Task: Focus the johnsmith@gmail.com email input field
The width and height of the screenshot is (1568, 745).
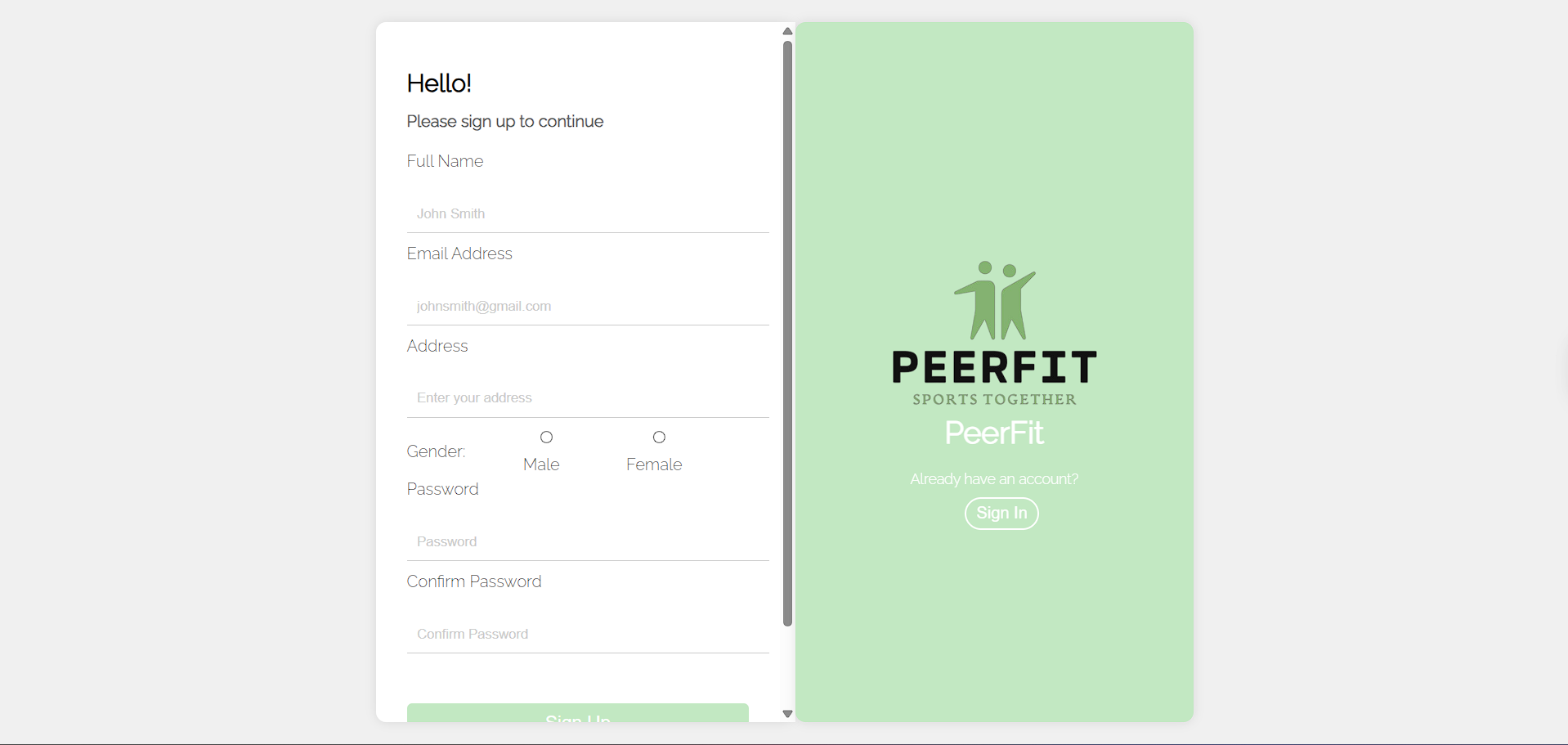Action: (587, 306)
